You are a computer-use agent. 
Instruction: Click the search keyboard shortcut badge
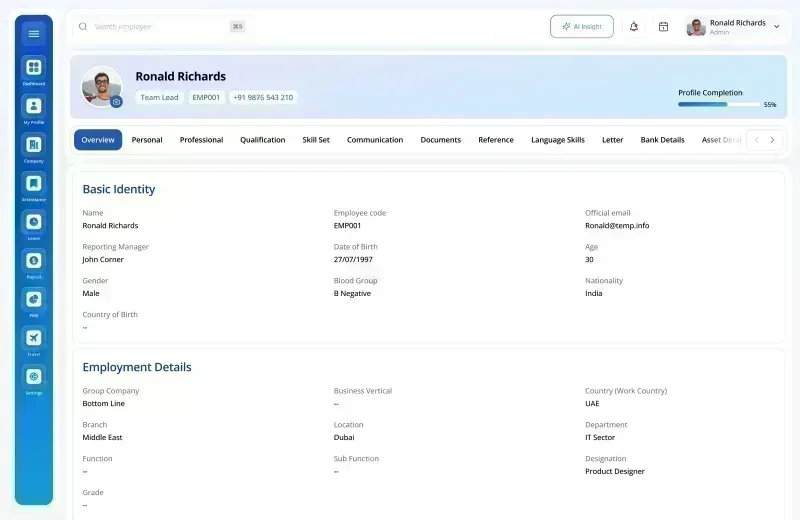(x=237, y=27)
